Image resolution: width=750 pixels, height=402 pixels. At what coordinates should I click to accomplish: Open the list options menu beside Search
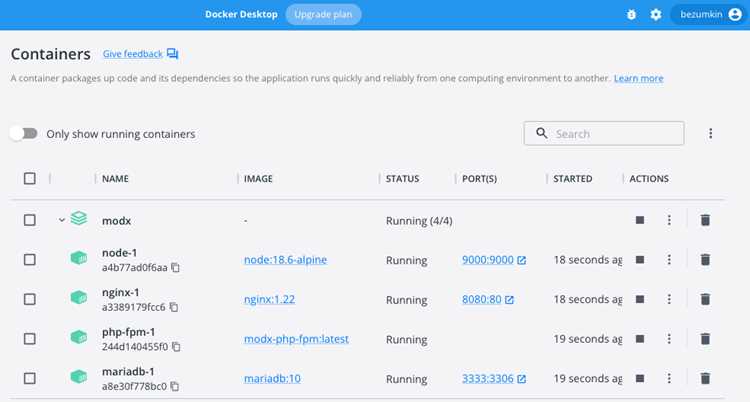click(710, 134)
